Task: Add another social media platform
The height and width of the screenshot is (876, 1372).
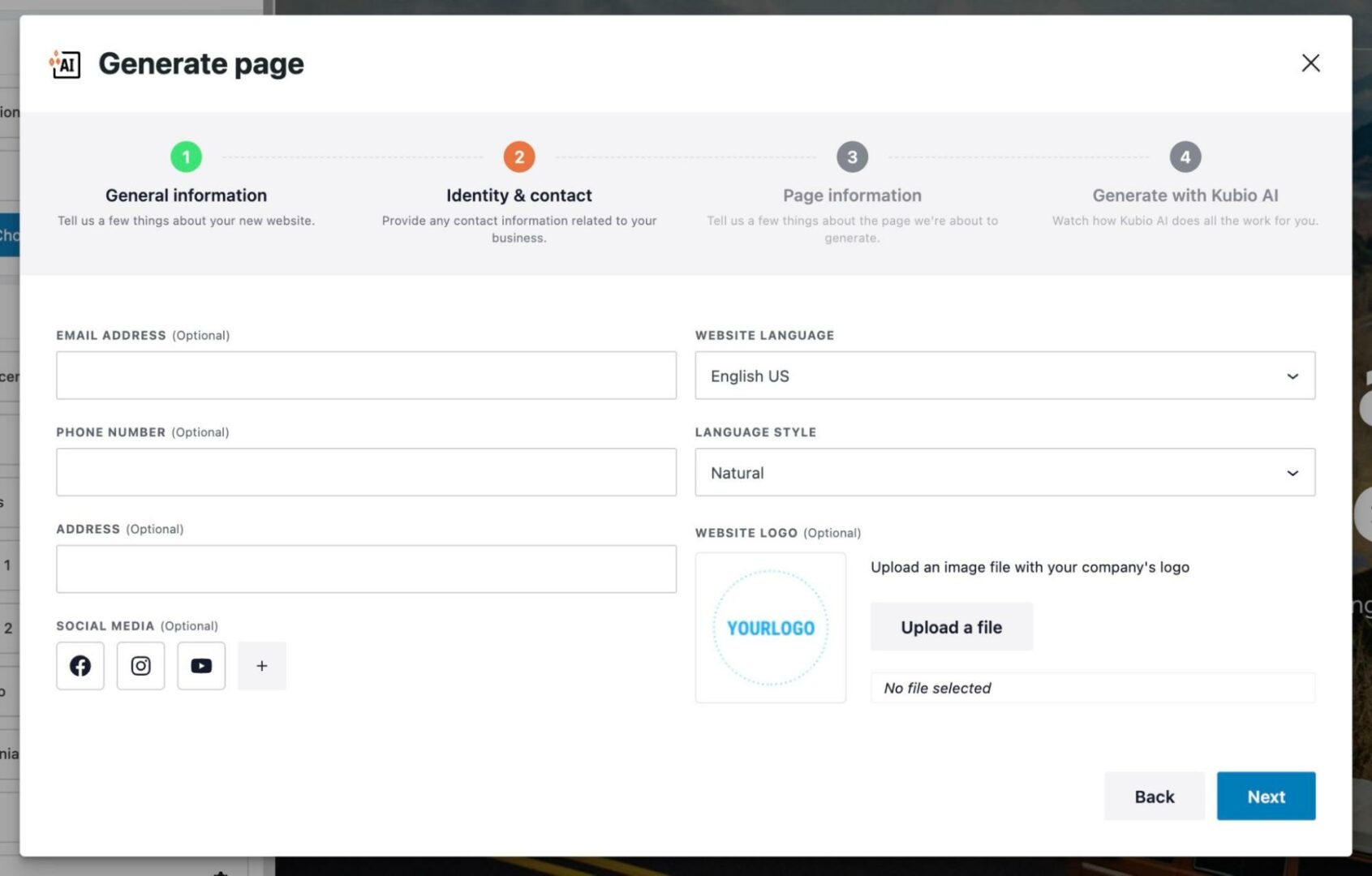Action: tap(261, 665)
